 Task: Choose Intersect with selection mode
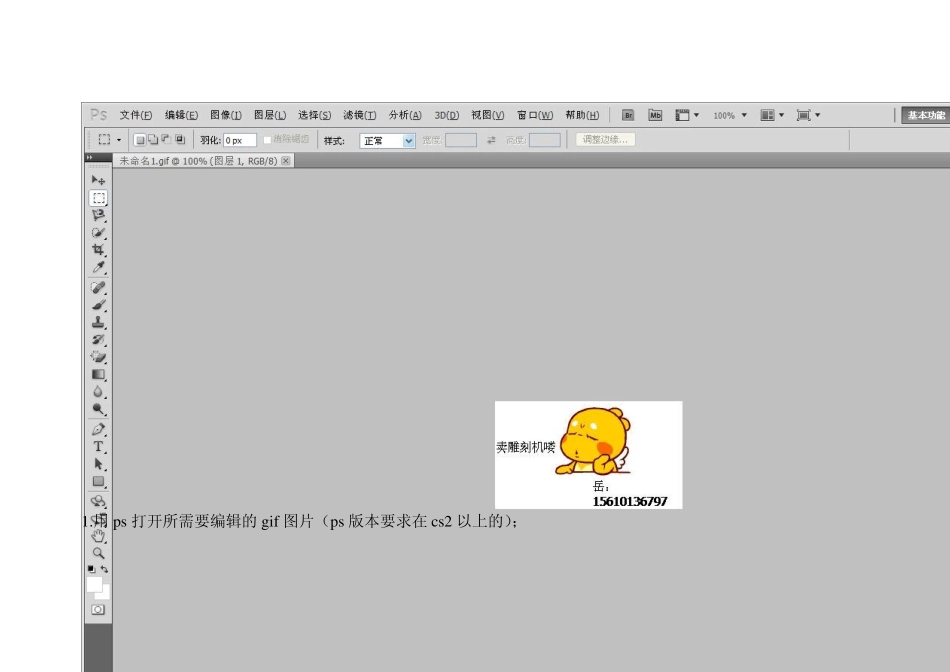click(180, 140)
